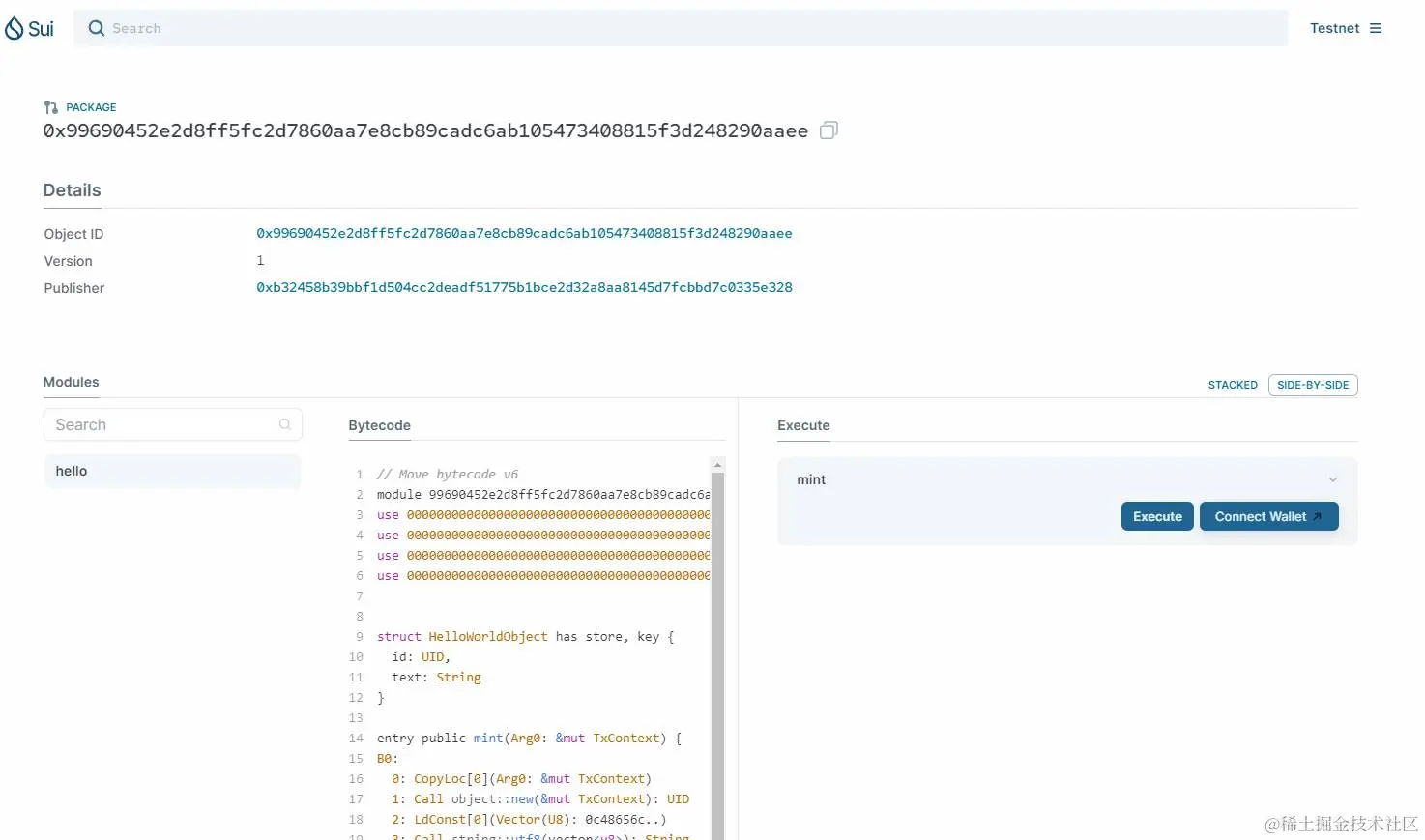Screen dimensions: 1425x840
Task: Open the Details tab
Action: 72,190
